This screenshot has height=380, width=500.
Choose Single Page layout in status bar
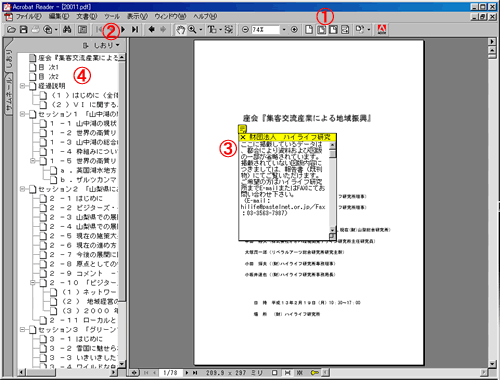[274, 373]
